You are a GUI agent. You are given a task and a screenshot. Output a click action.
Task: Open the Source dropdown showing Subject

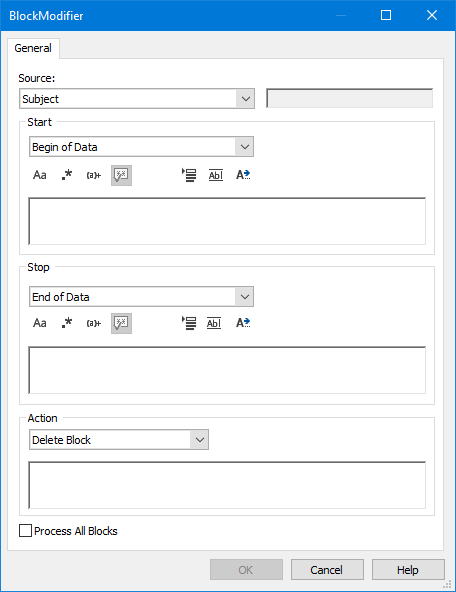pyautogui.click(x=137, y=99)
